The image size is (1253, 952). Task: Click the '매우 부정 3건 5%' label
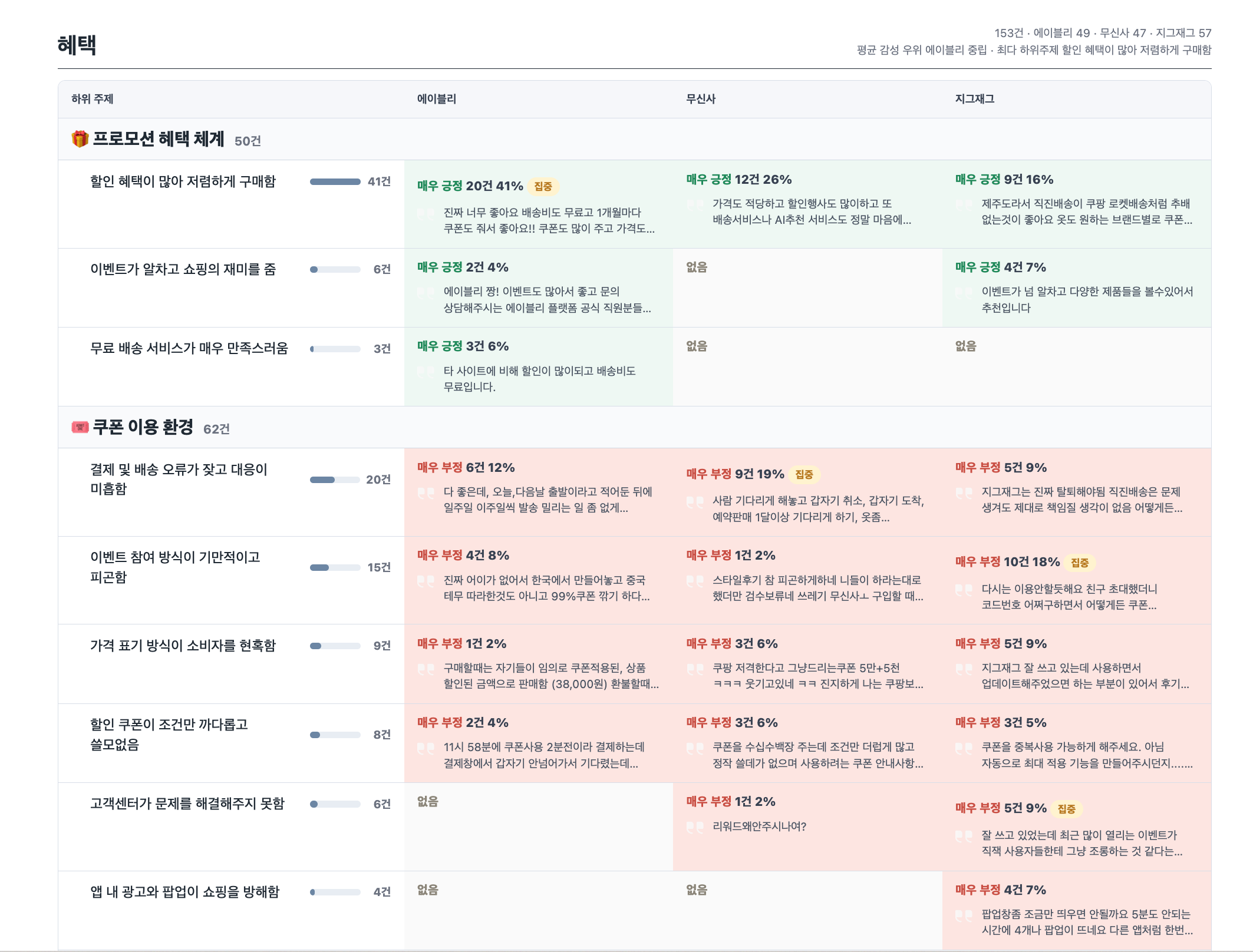pos(1001,723)
